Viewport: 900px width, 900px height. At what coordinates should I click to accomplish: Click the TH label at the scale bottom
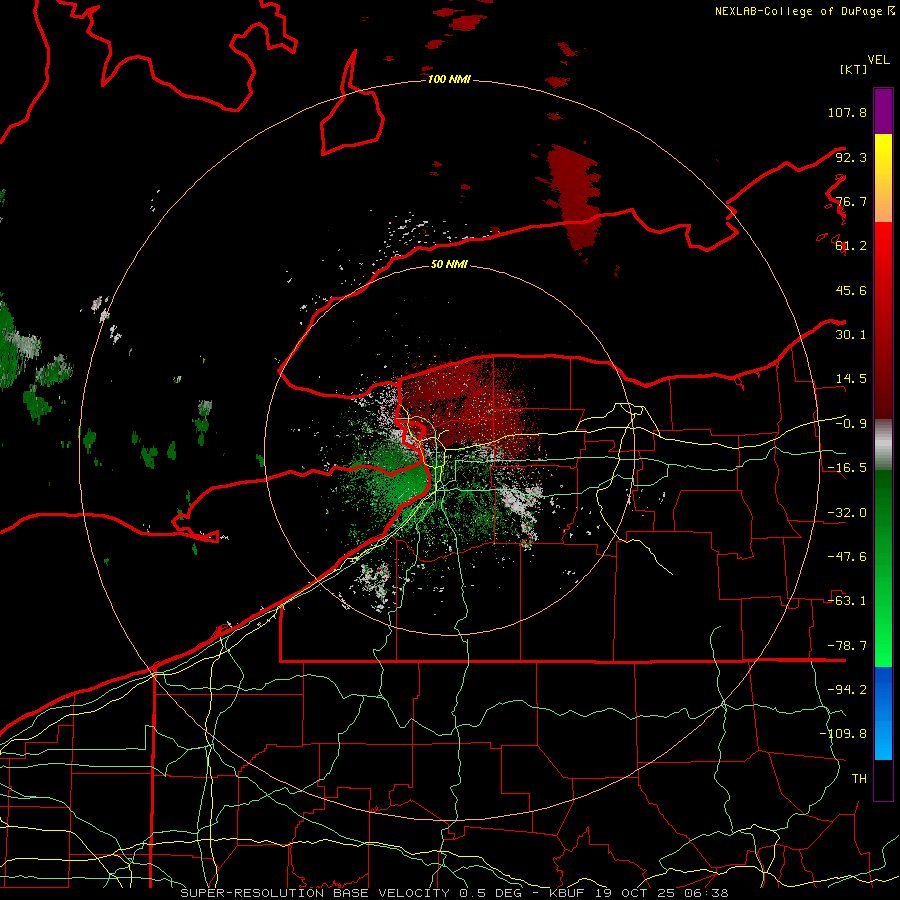[x=859, y=779]
